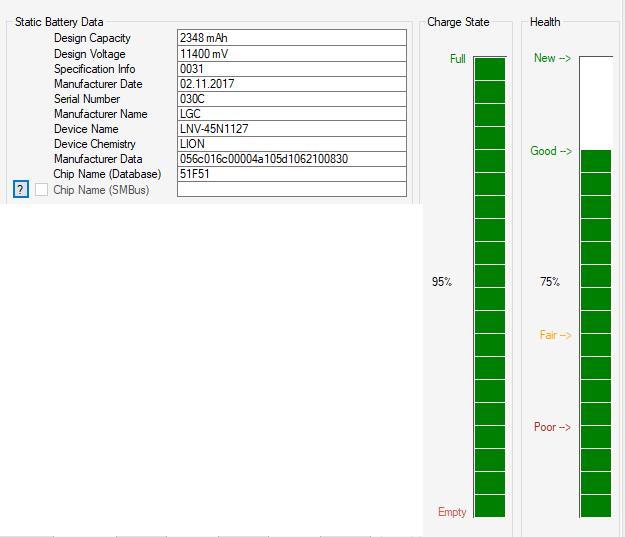This screenshot has height=537, width=625.
Task: Click the Health bar gauge
Action: pos(596,287)
